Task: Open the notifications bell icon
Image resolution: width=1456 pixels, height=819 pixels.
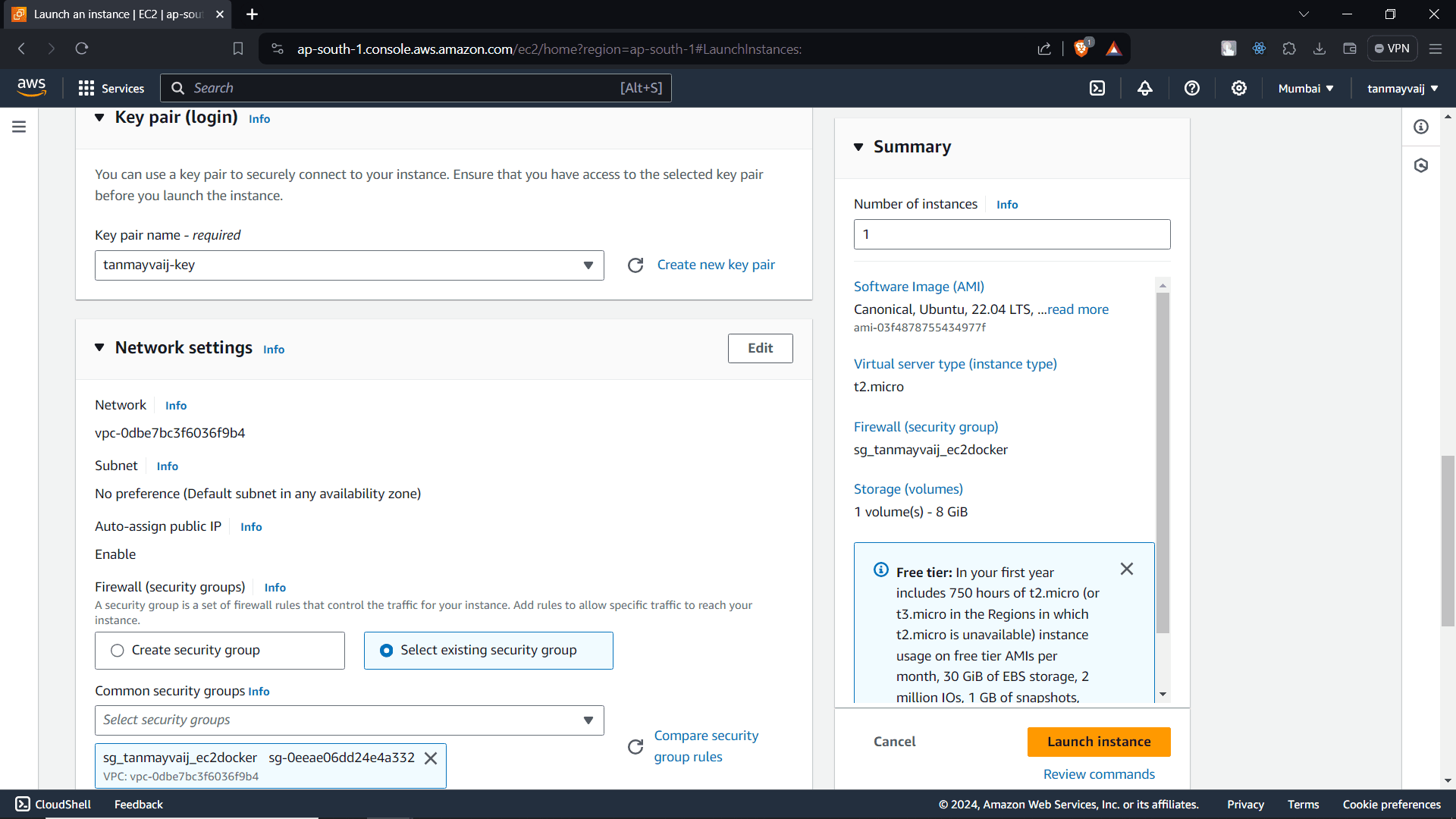Action: 1144,89
